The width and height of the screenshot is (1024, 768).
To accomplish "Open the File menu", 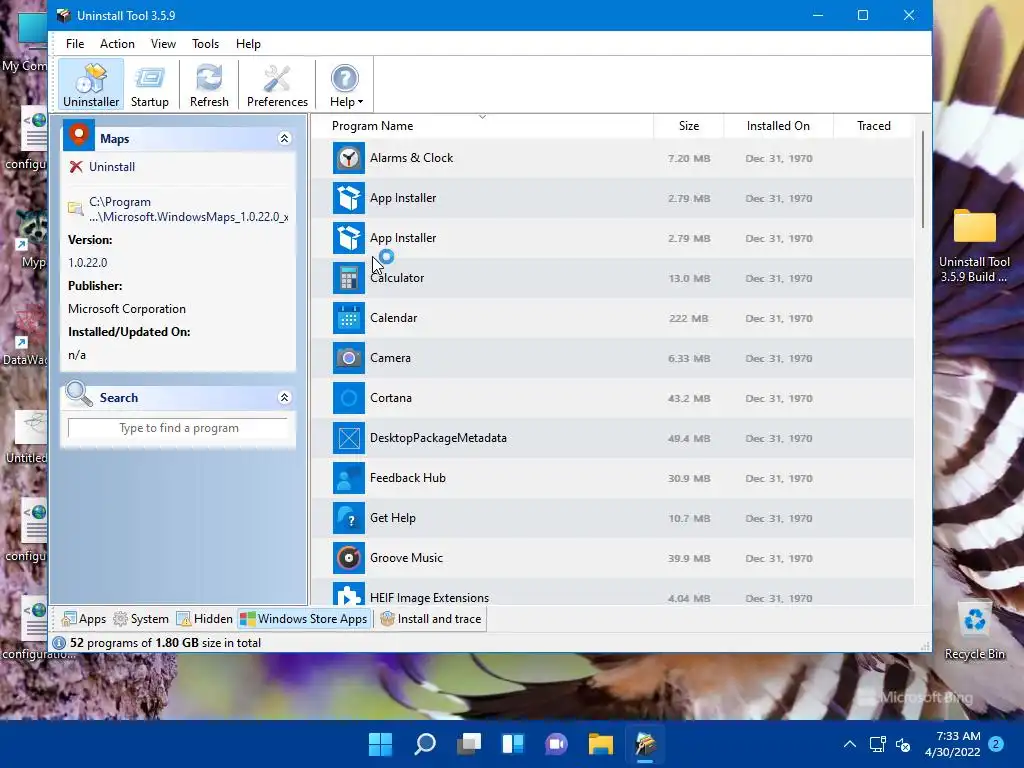I will [x=75, y=44].
